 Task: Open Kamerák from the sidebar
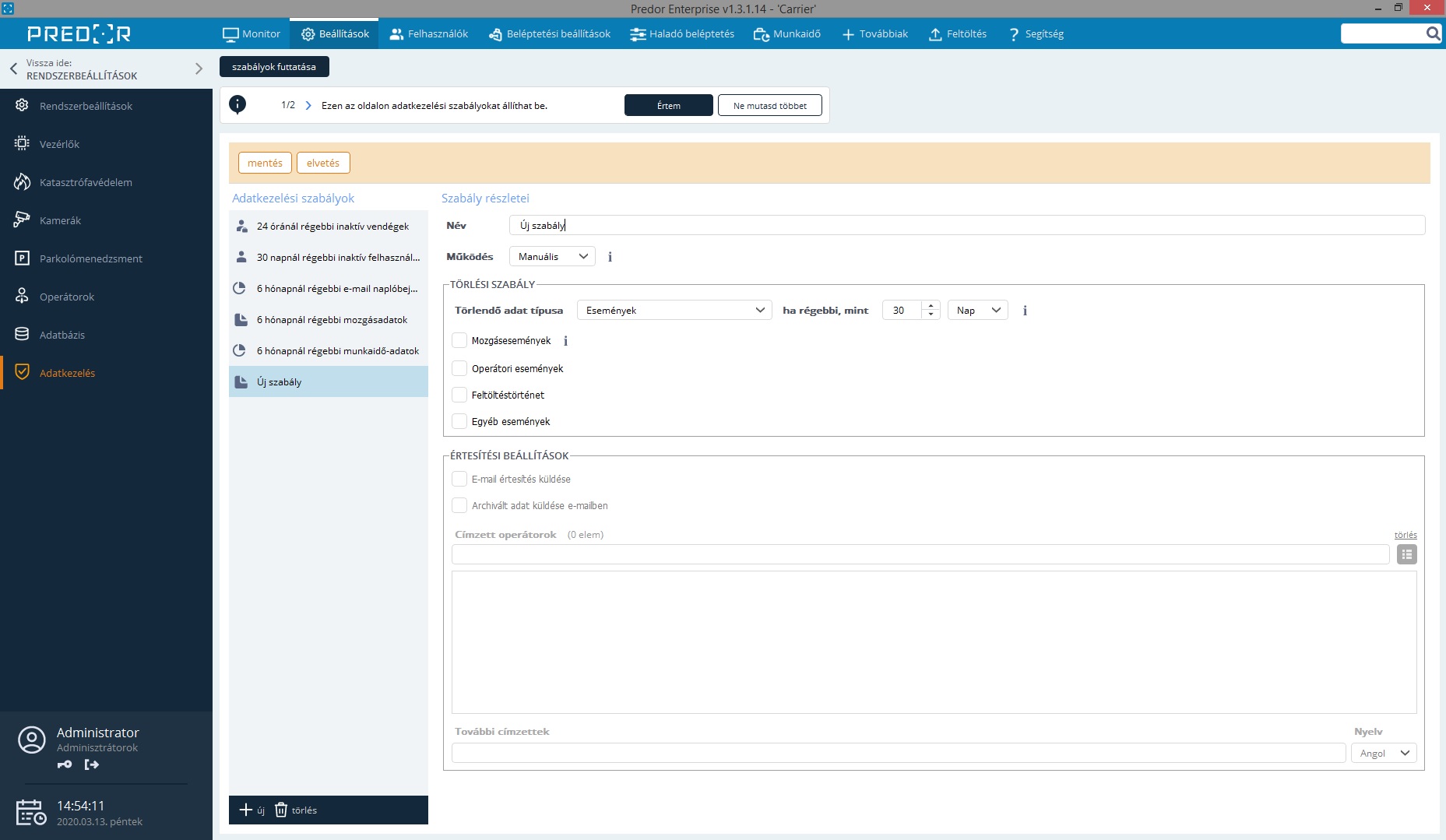click(x=60, y=220)
